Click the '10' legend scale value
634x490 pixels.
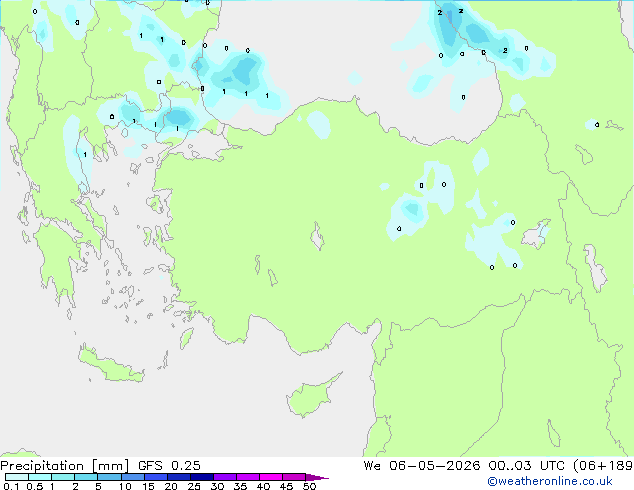click(125, 486)
